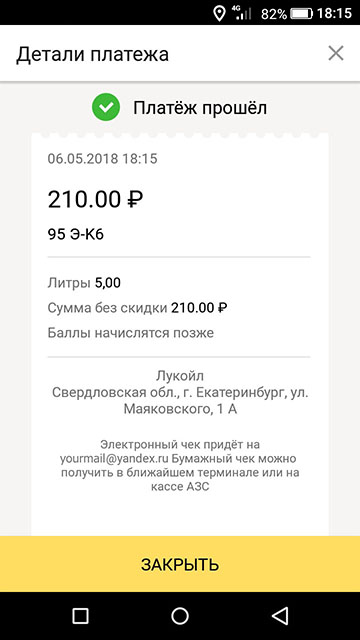
Task: Tap the Сумма без скидки row
Action: [137, 308]
